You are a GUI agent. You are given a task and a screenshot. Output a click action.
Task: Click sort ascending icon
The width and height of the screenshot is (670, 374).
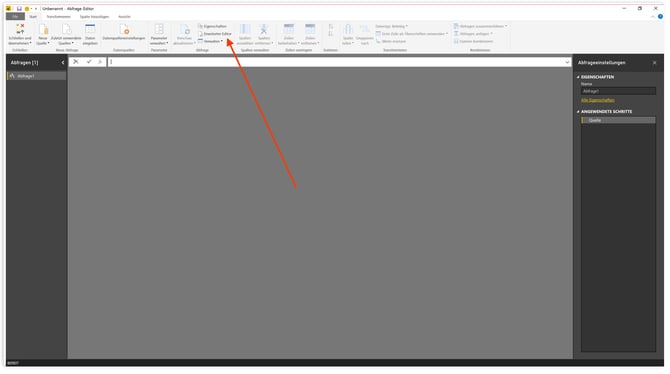(331, 27)
